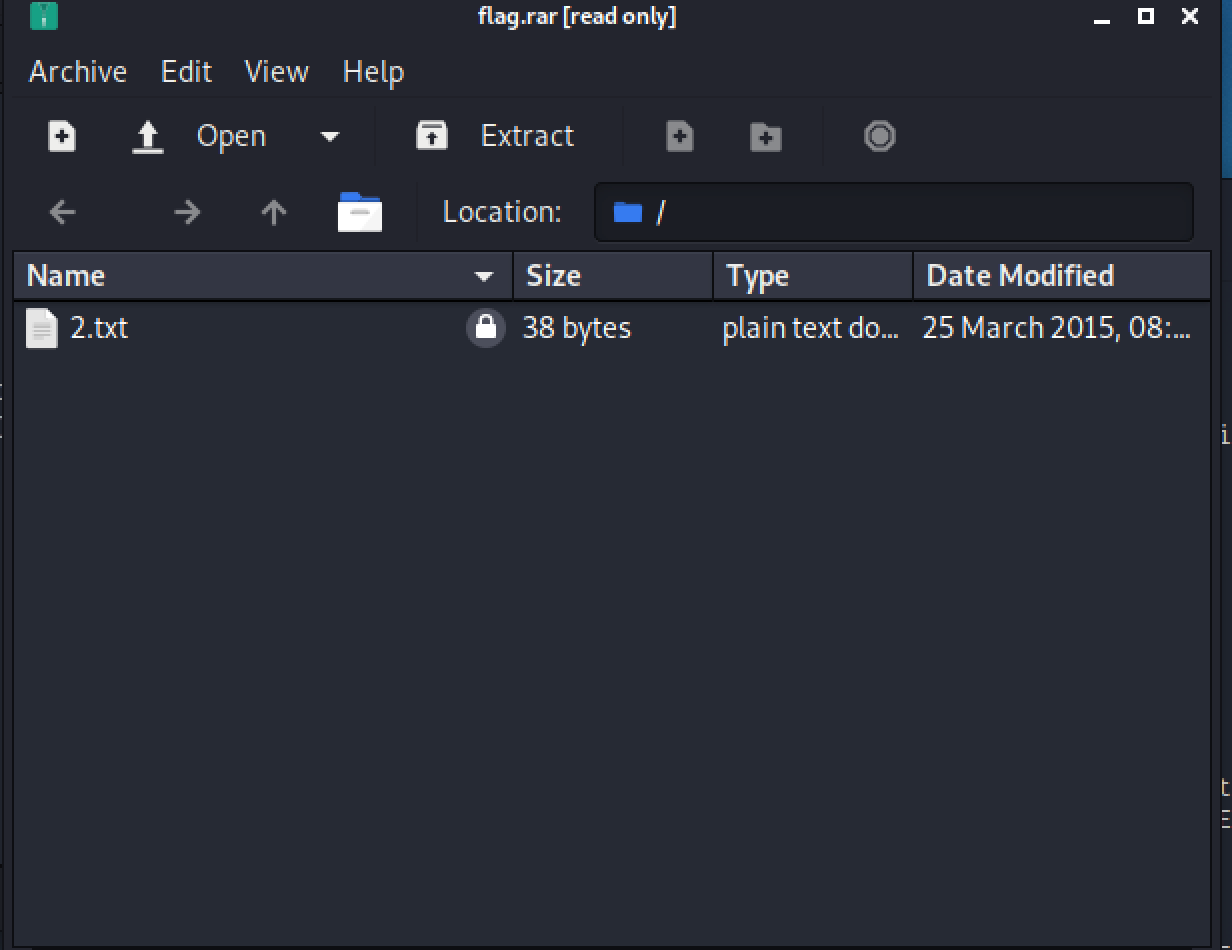Open the dropdown next to Open

click(x=330, y=136)
